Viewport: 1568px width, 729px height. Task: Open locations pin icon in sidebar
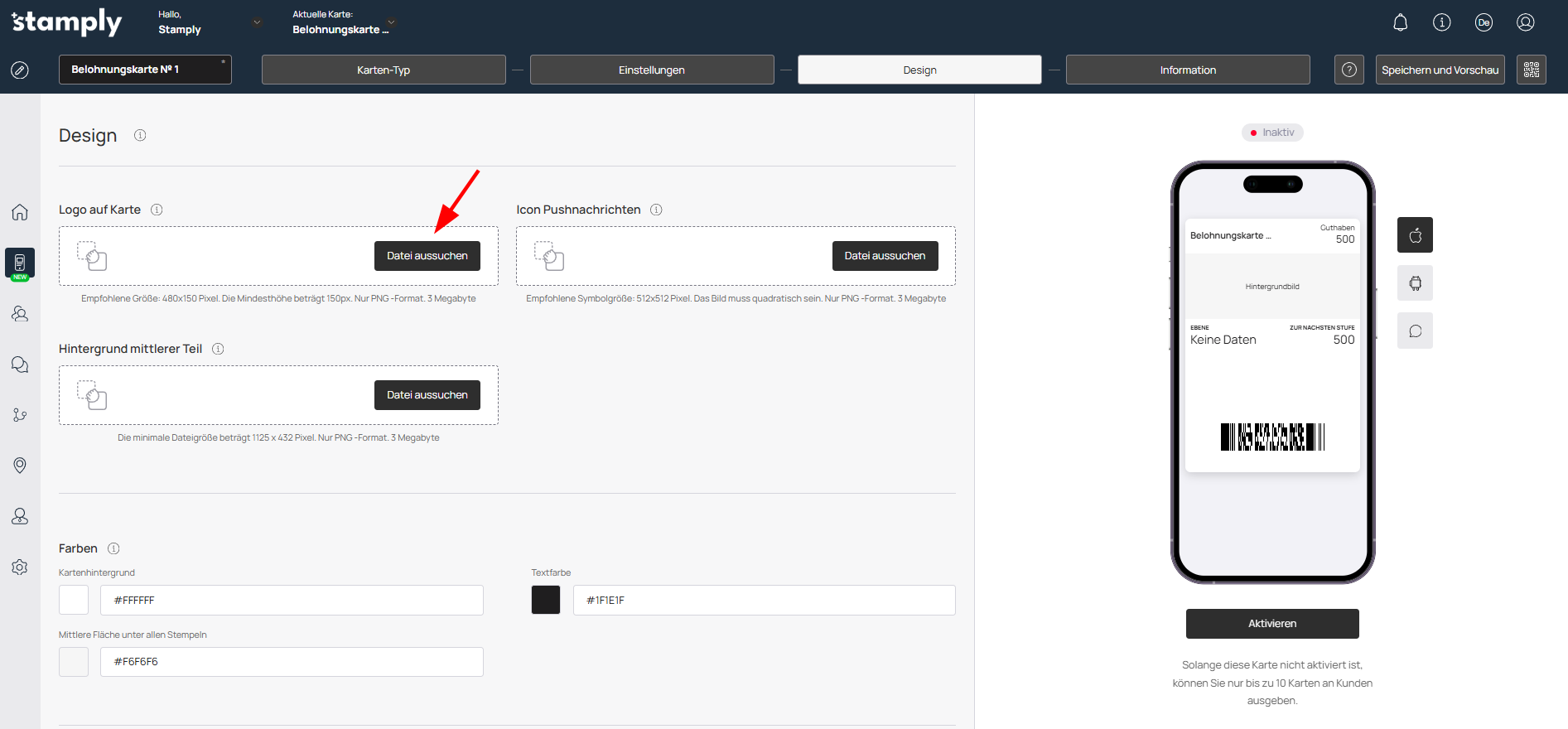pyautogui.click(x=20, y=466)
